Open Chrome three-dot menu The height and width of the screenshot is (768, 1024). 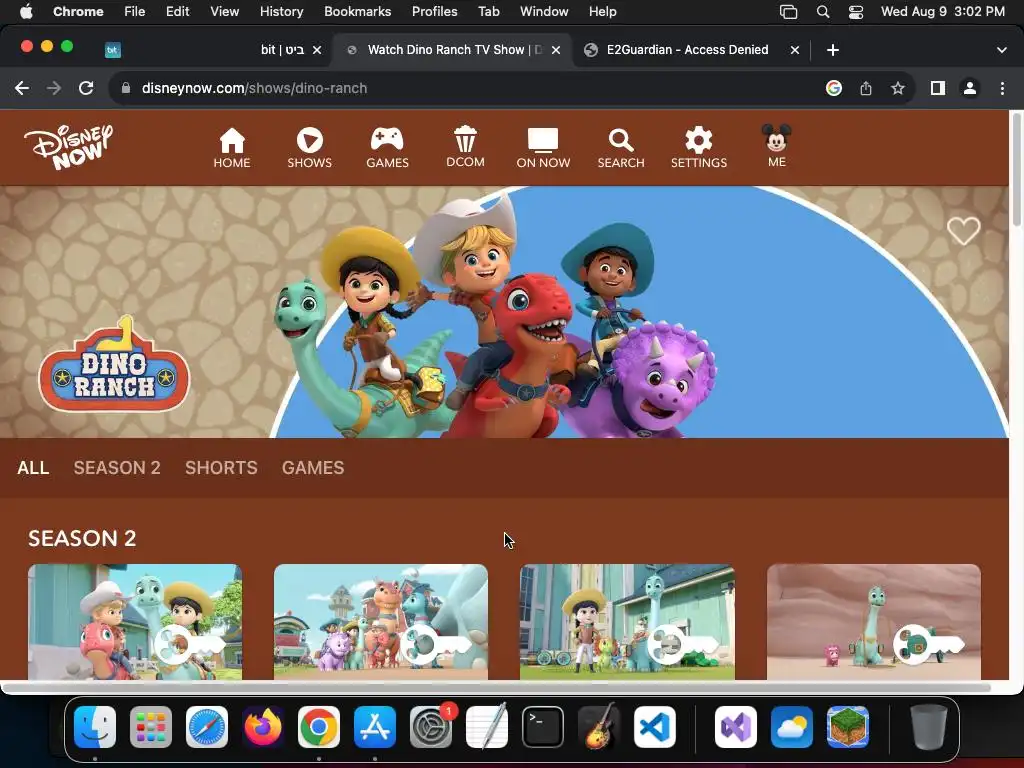click(x=1002, y=88)
